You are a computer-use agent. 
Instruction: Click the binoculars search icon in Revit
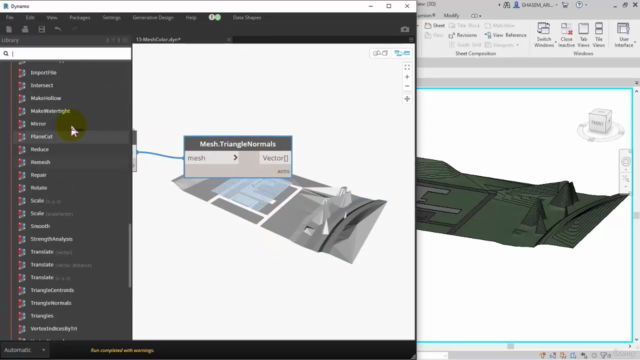pos(507,5)
